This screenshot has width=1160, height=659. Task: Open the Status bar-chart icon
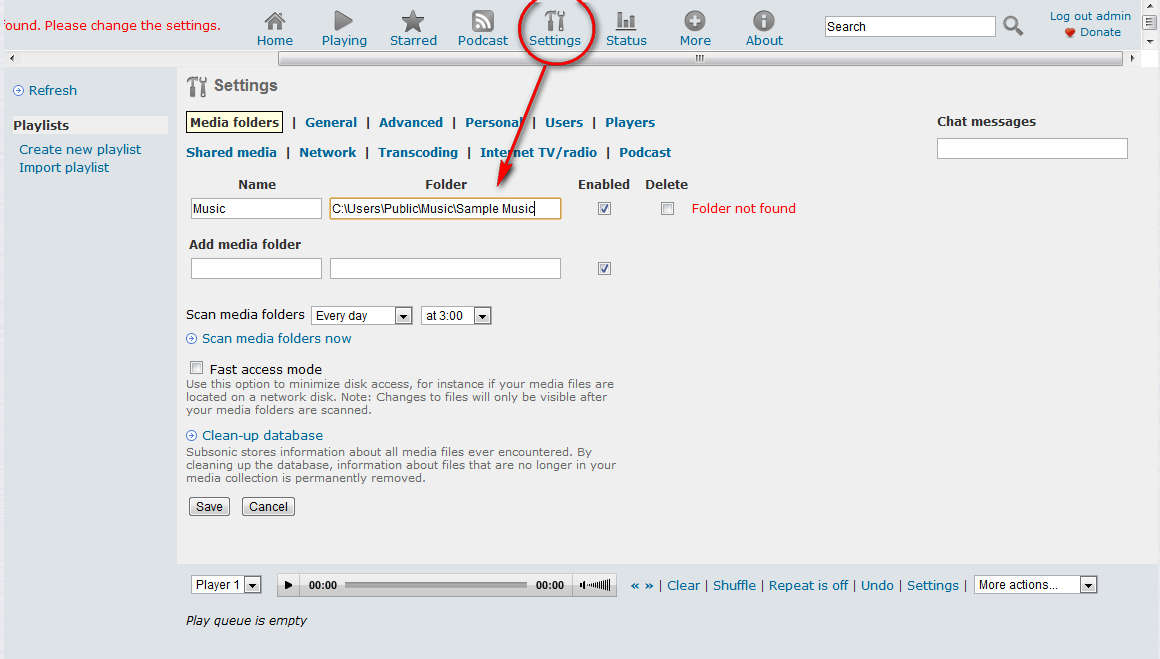[626, 21]
